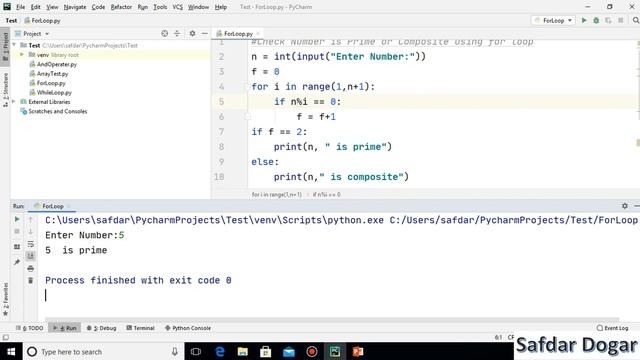The image size is (640, 360).
Task: Run with coverage from the top toolbar
Action: (x=608, y=20)
